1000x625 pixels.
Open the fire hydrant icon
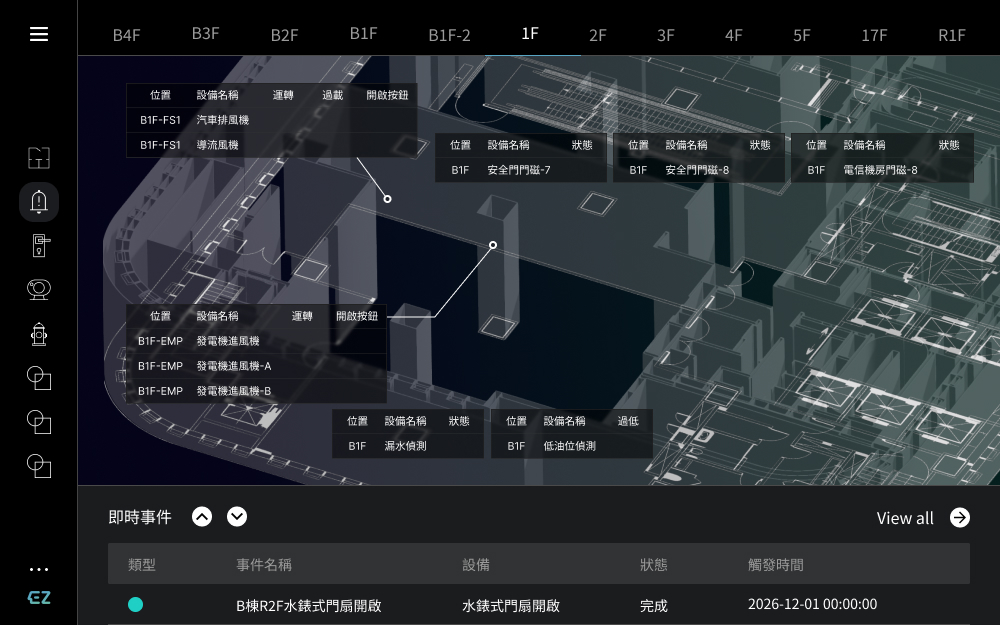[x=39, y=333]
